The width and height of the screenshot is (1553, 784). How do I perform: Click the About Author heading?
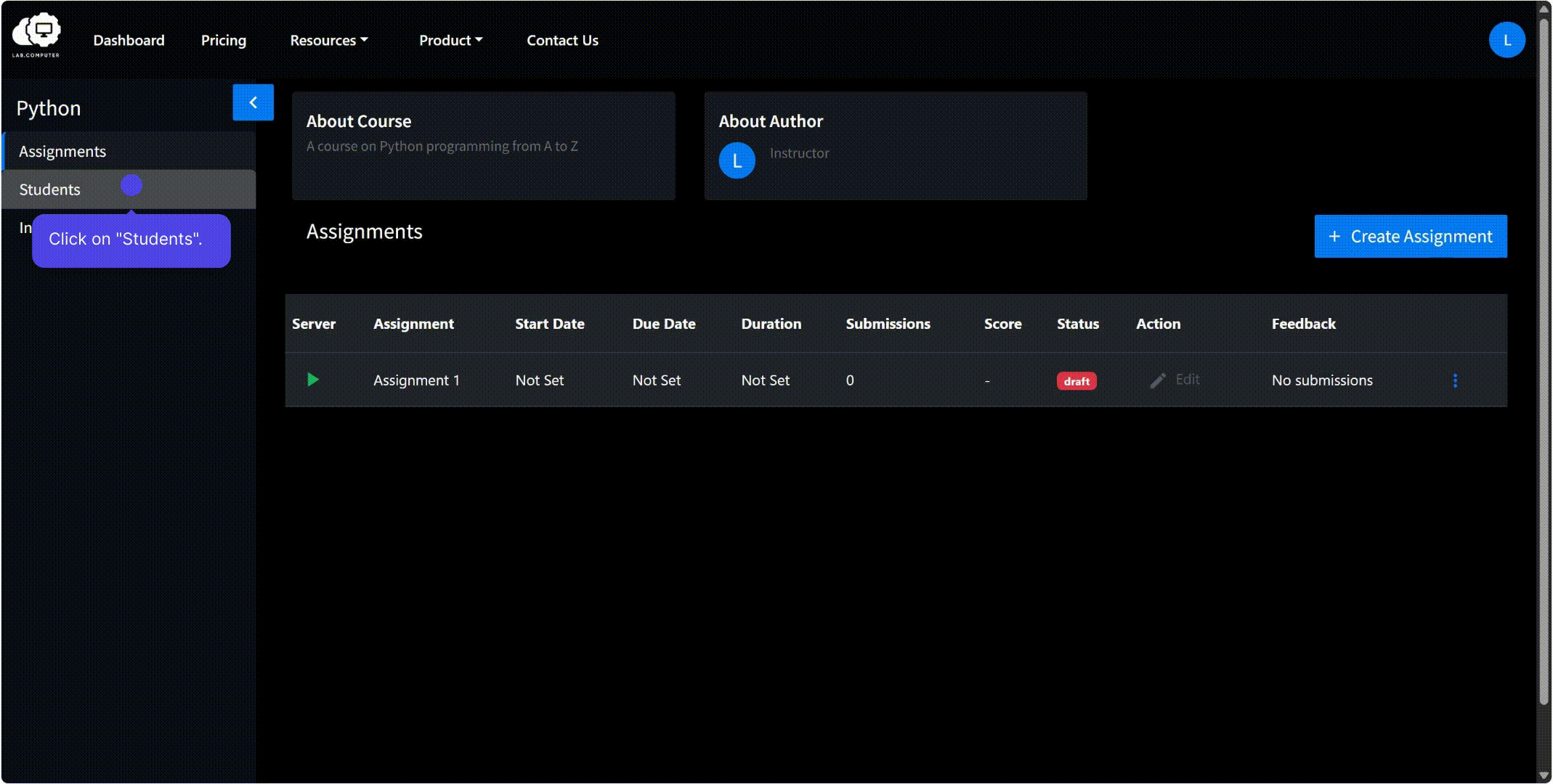click(x=771, y=121)
